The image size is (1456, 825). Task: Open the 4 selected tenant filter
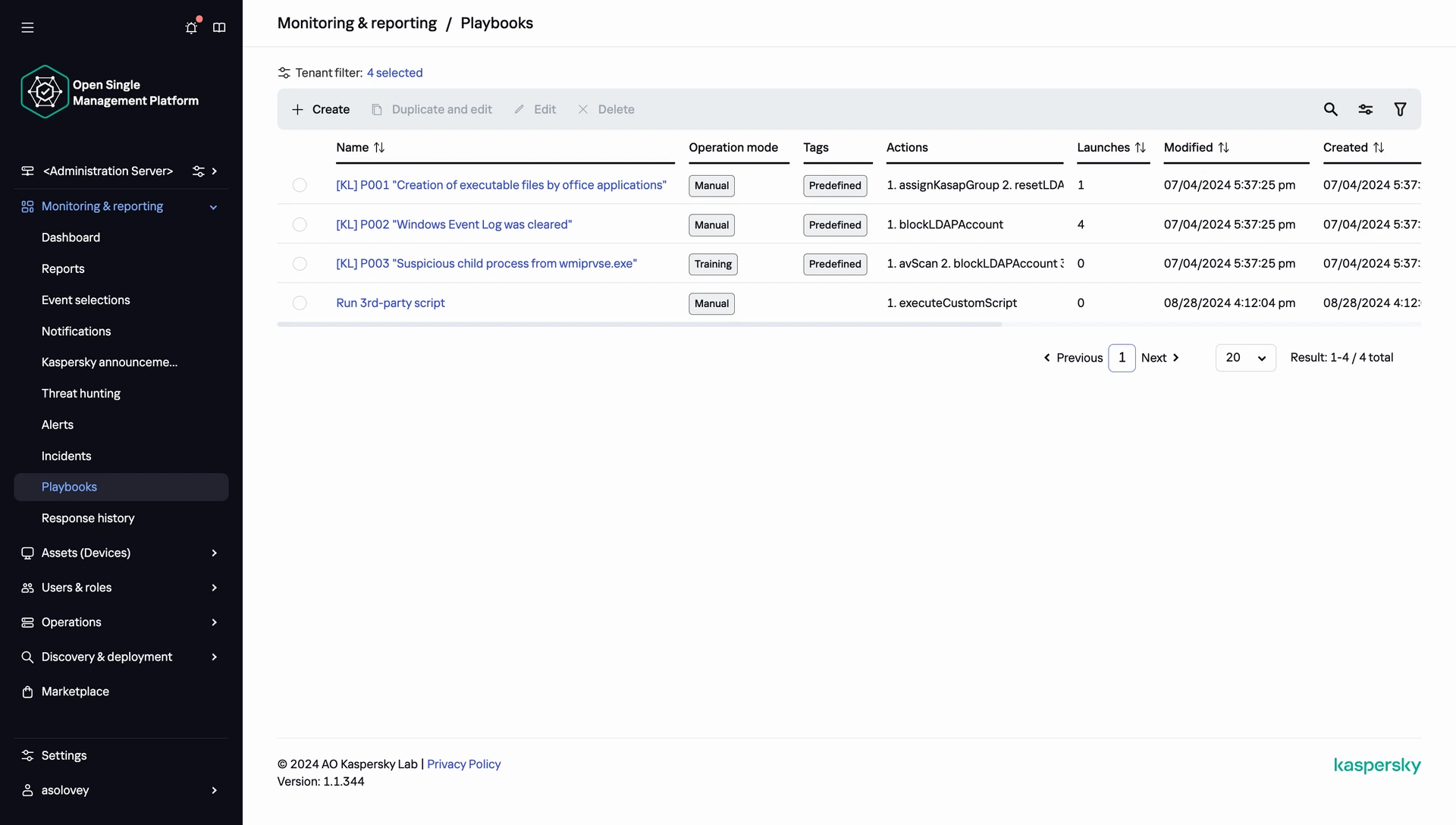[394, 73]
